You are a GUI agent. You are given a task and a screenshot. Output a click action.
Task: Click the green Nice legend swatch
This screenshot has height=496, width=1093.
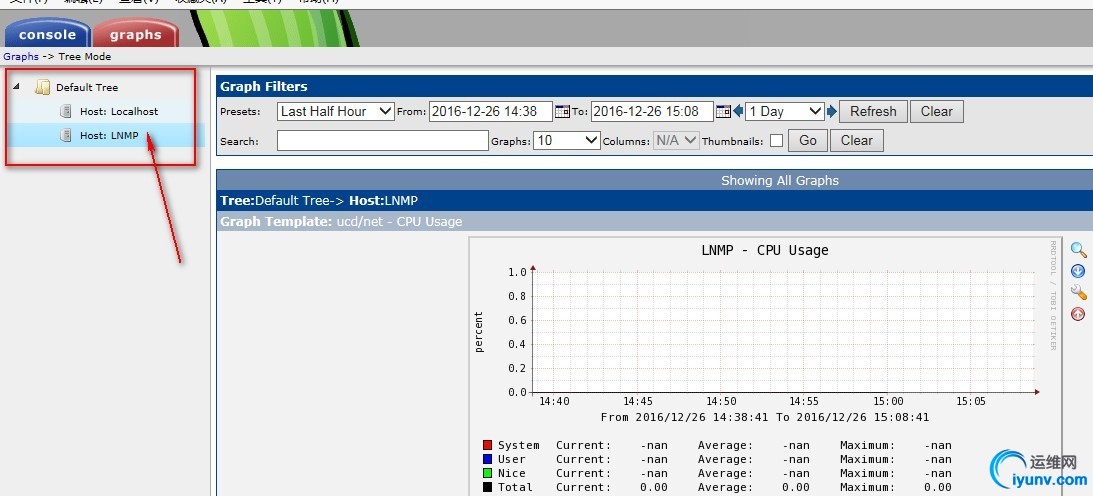click(x=487, y=473)
